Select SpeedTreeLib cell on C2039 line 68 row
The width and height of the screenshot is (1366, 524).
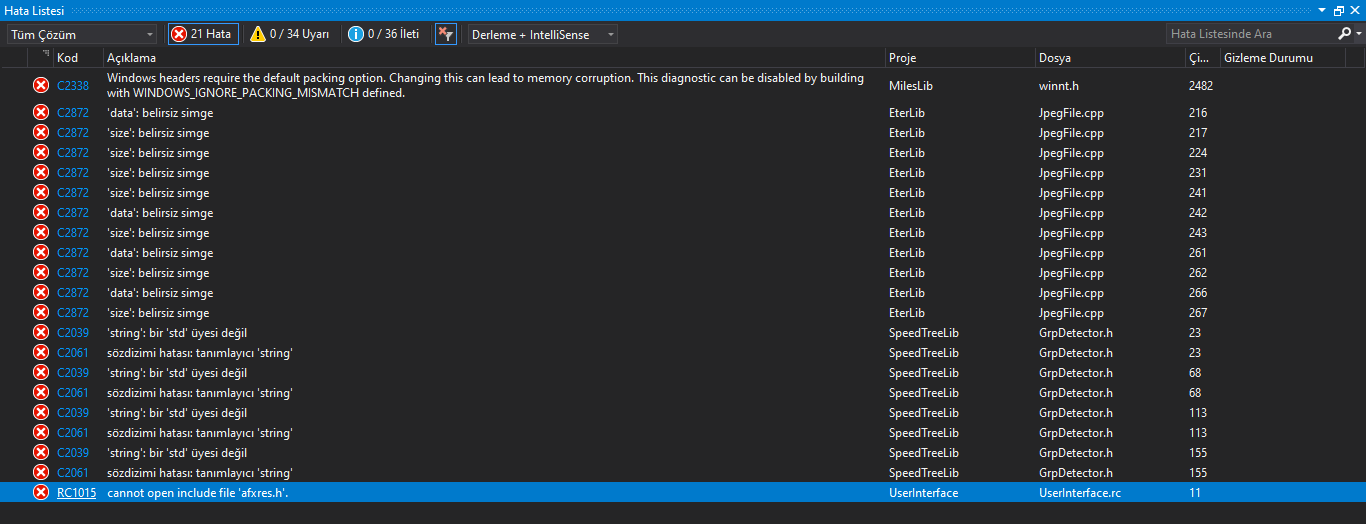click(x=924, y=373)
